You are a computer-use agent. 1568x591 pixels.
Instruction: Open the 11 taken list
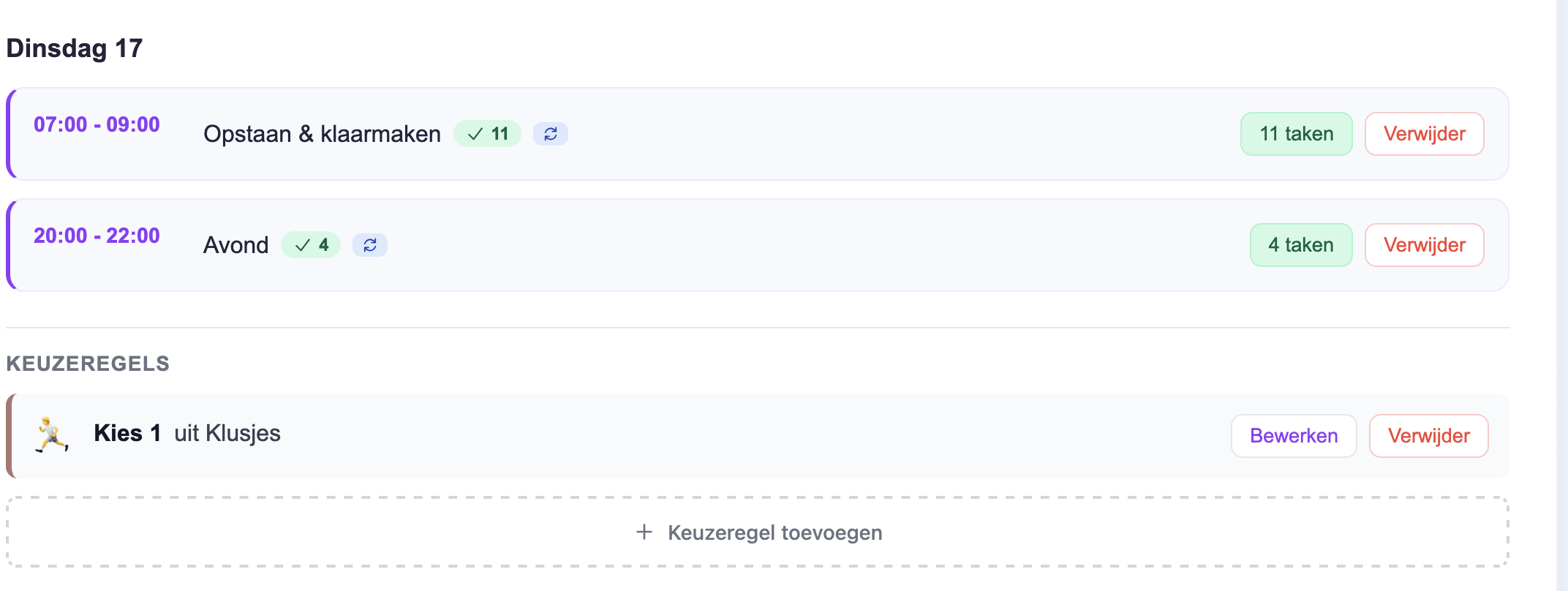[x=1296, y=134]
